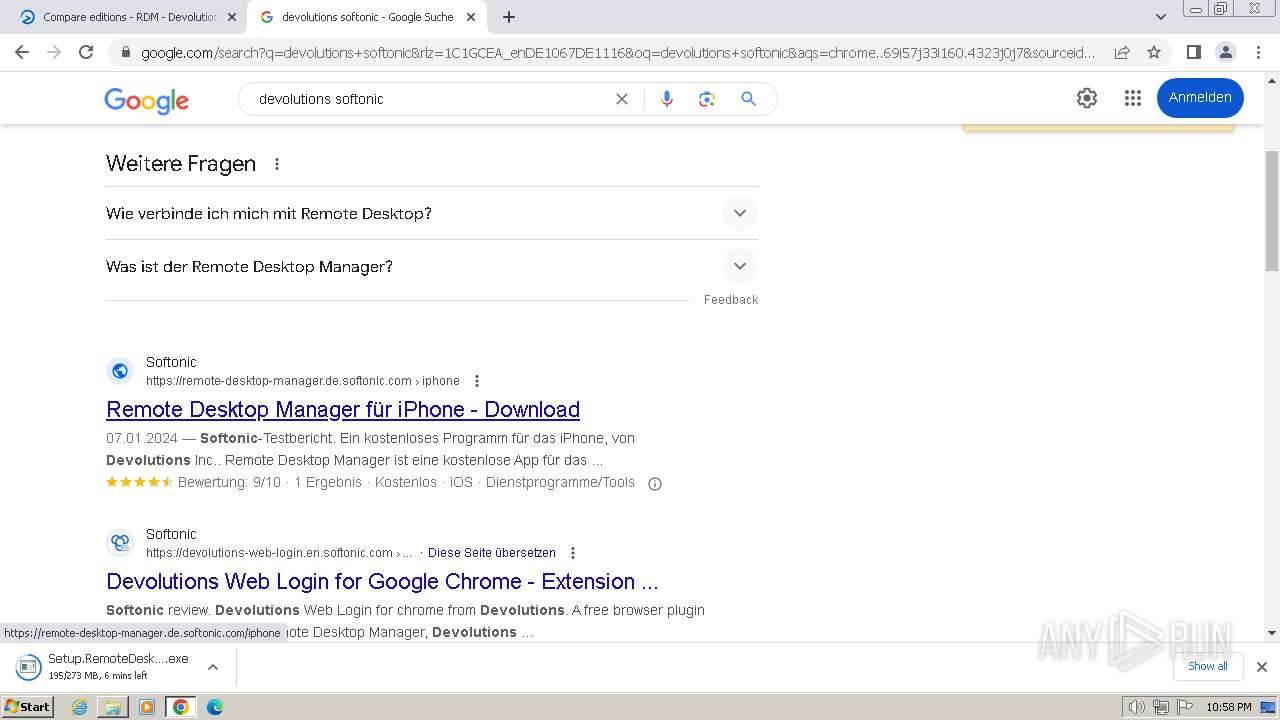Open Google quick settings gear
Image resolution: width=1280 pixels, height=720 pixels.
(x=1087, y=98)
